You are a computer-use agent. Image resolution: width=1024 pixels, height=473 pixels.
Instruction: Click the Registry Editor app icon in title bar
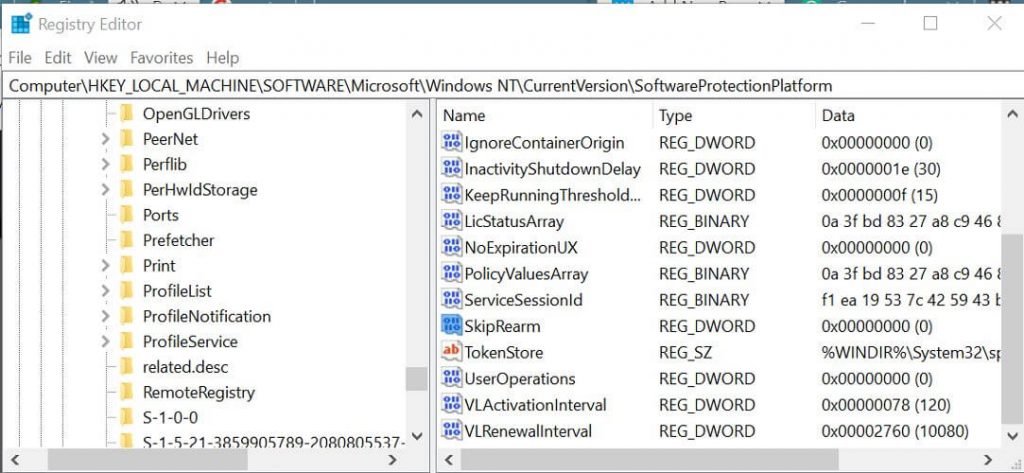(x=21, y=23)
